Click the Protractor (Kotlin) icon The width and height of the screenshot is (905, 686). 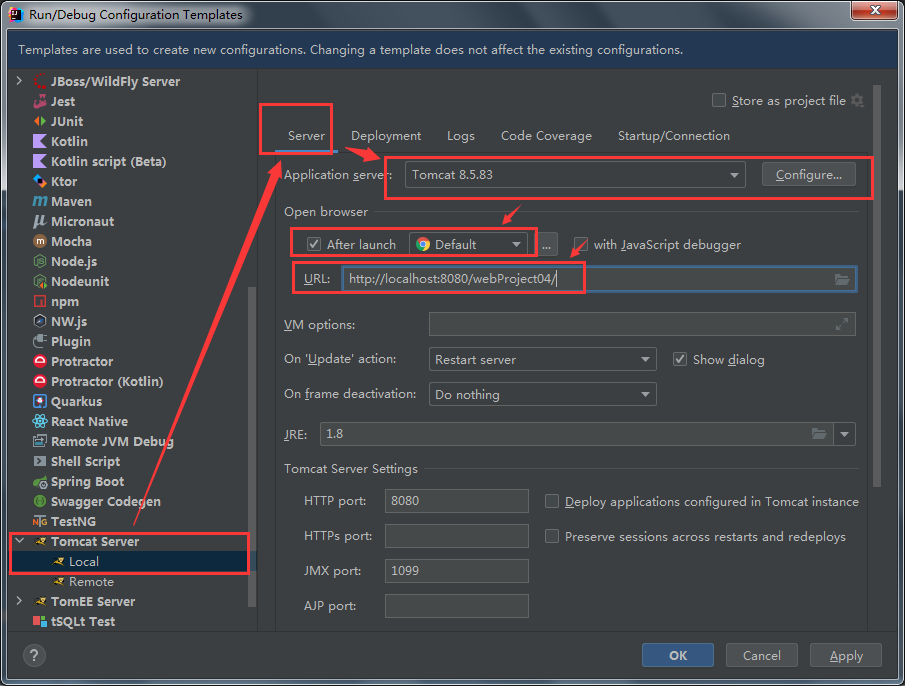tap(40, 381)
